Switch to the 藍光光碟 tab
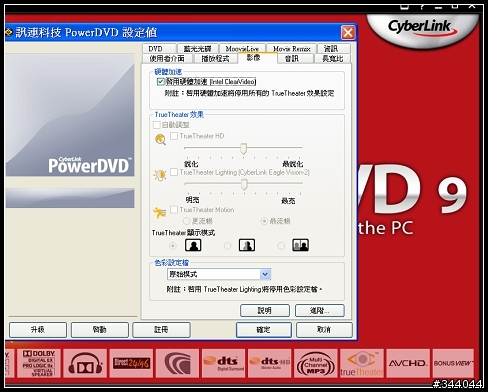 (x=198, y=49)
